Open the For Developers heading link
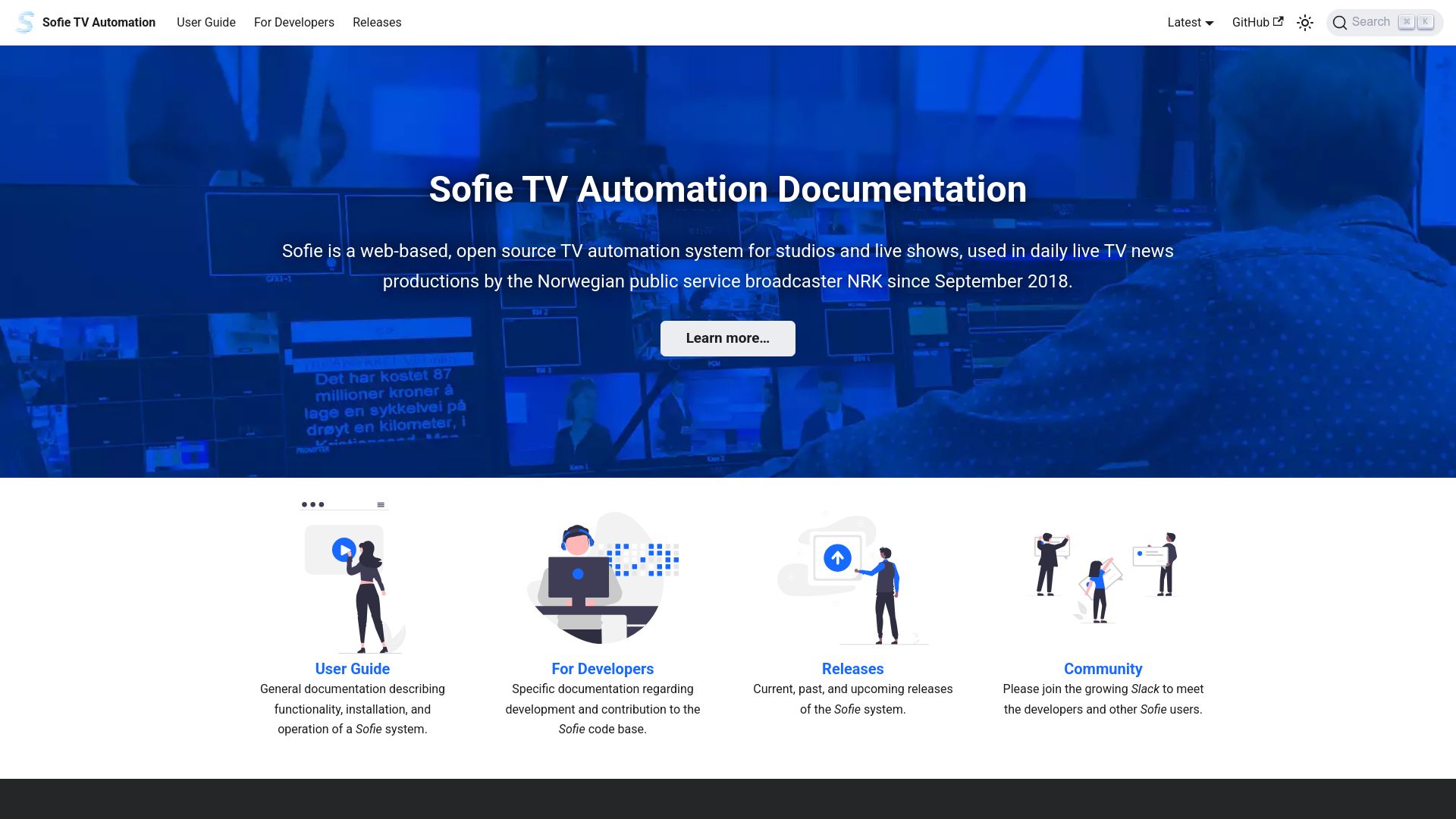The image size is (1456, 819). [x=603, y=669]
